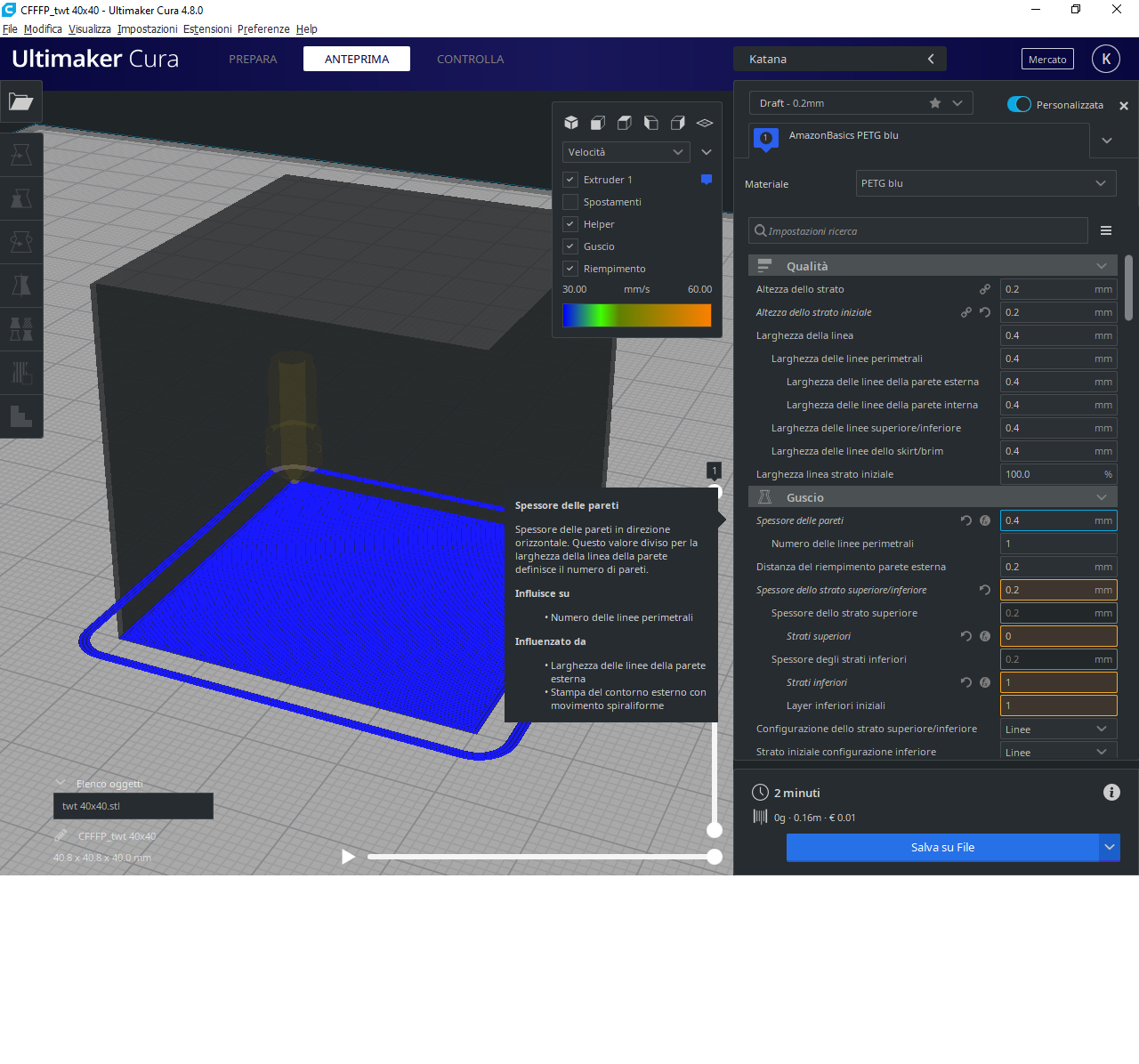This screenshot has width=1139, height=1064.
Task: Open File menu
Action: click(10, 29)
